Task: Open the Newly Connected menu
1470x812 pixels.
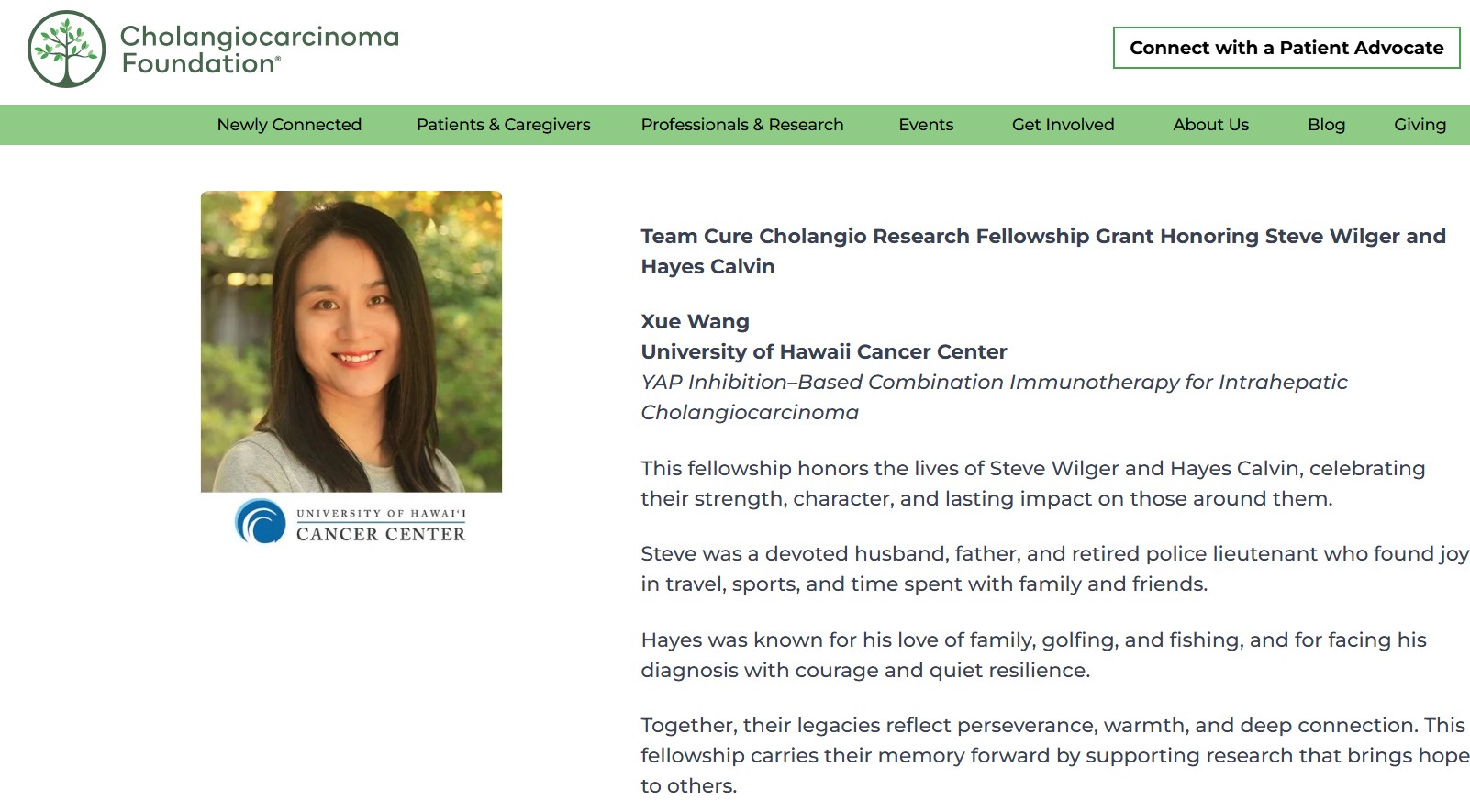Action: [x=289, y=125]
